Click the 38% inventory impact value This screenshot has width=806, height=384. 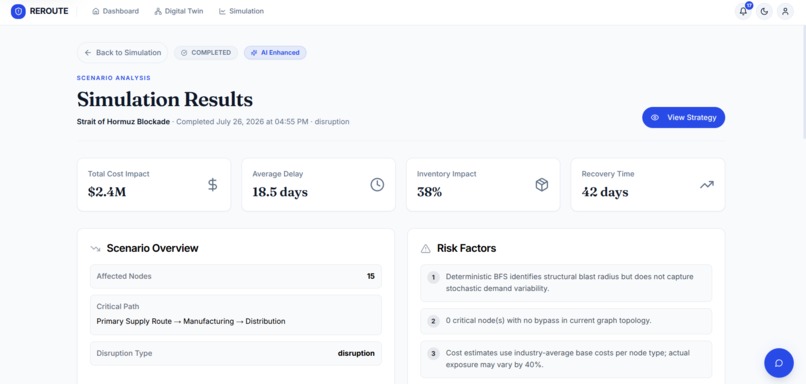coord(429,192)
